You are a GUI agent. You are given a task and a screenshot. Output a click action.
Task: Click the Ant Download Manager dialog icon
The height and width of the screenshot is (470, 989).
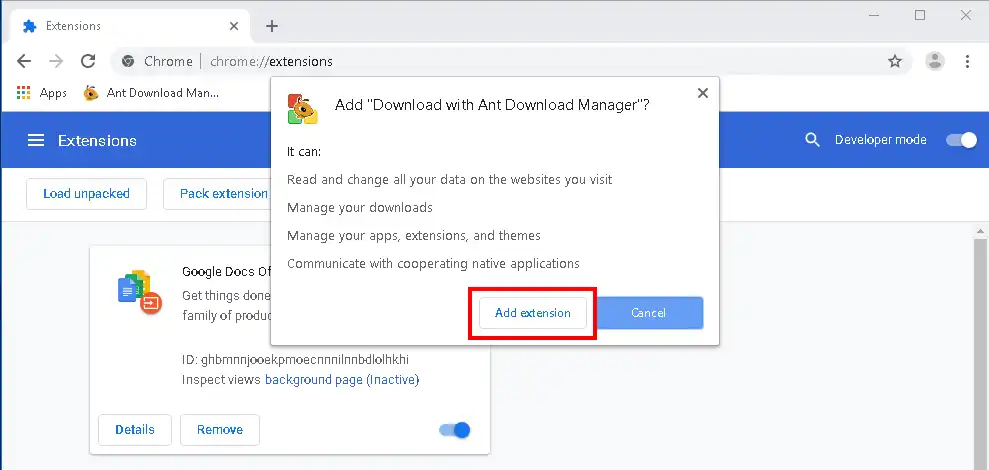tap(302, 109)
